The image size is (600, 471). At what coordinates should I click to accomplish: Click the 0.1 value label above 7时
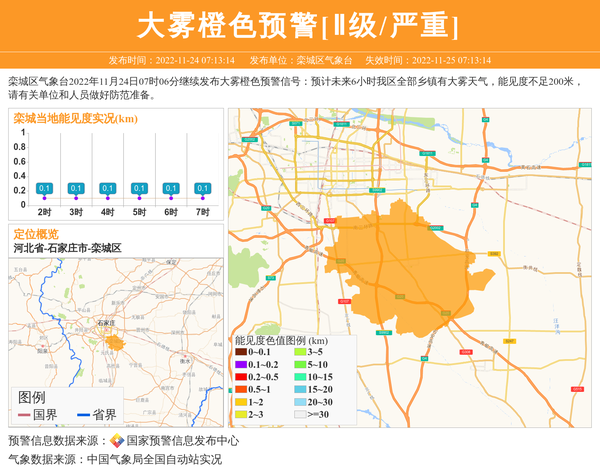point(203,188)
